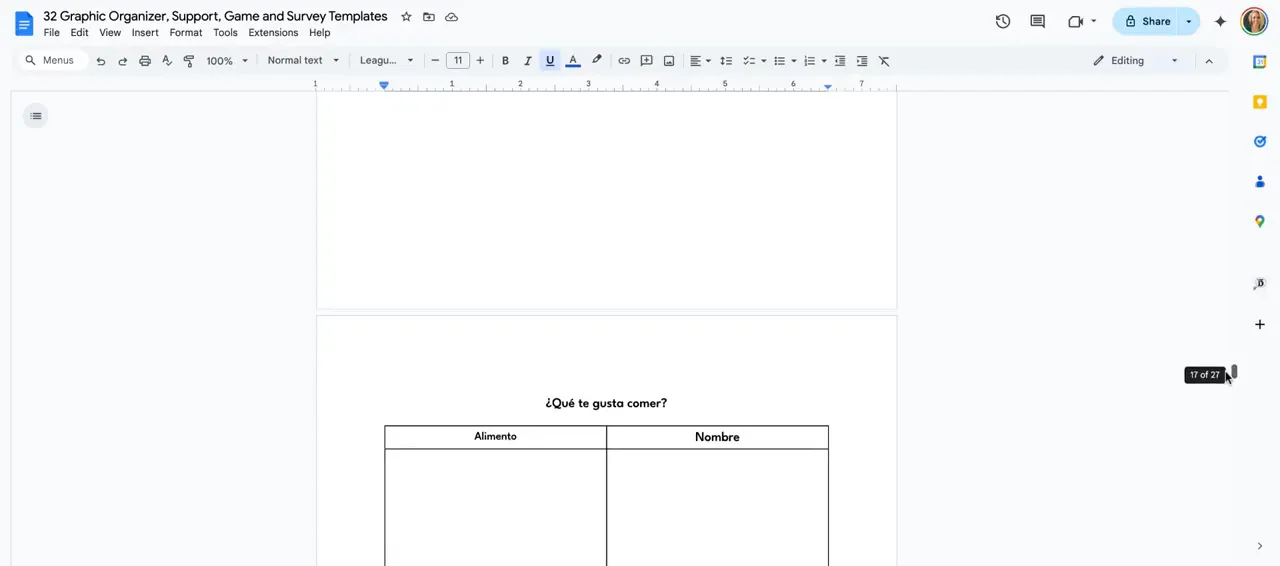Click the document title text
Viewport: 1280px width, 566px height.
(215, 17)
